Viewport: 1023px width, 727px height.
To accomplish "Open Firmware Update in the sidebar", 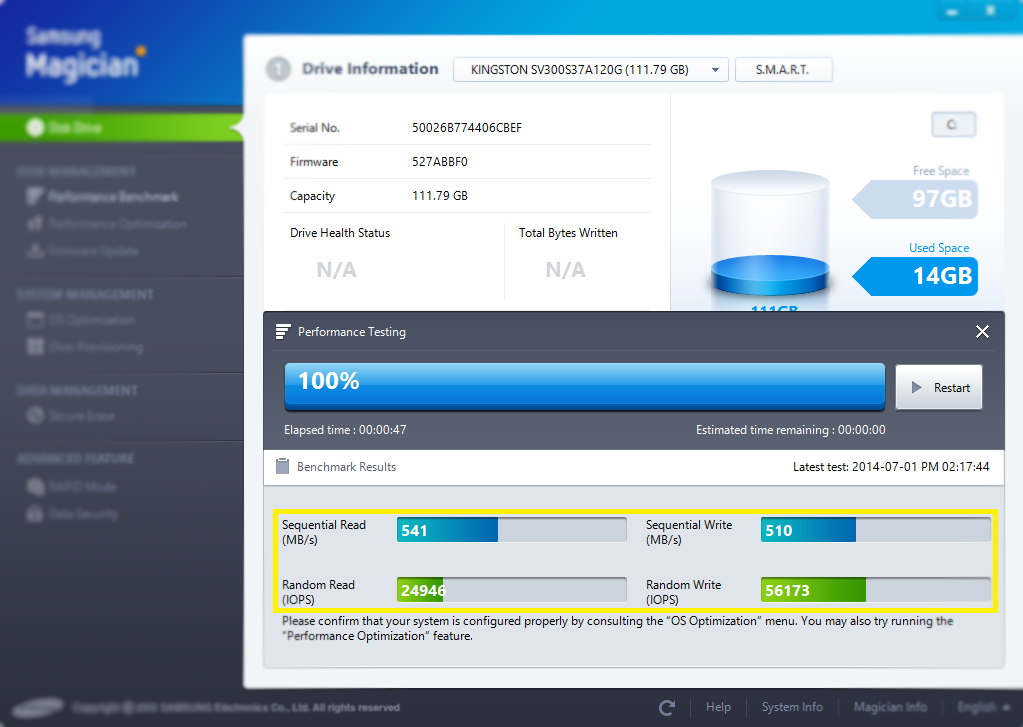I will (83, 251).
